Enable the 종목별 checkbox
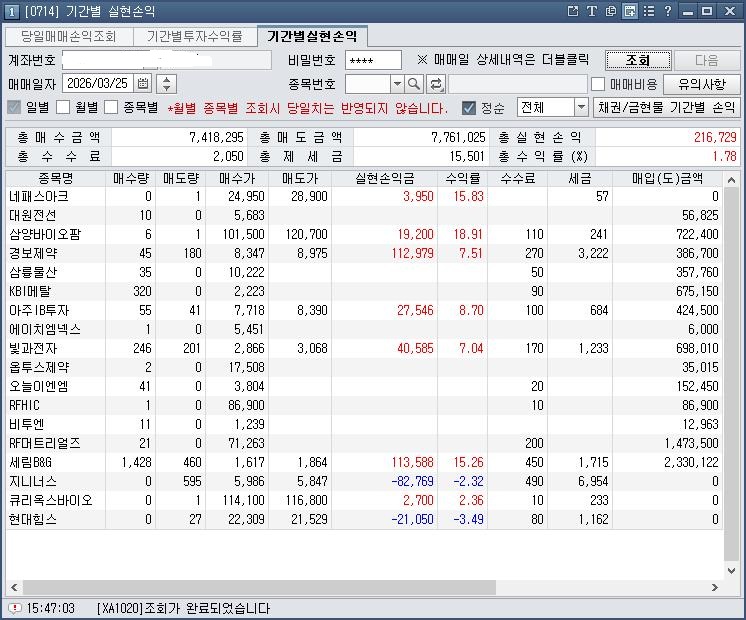 click(111, 108)
